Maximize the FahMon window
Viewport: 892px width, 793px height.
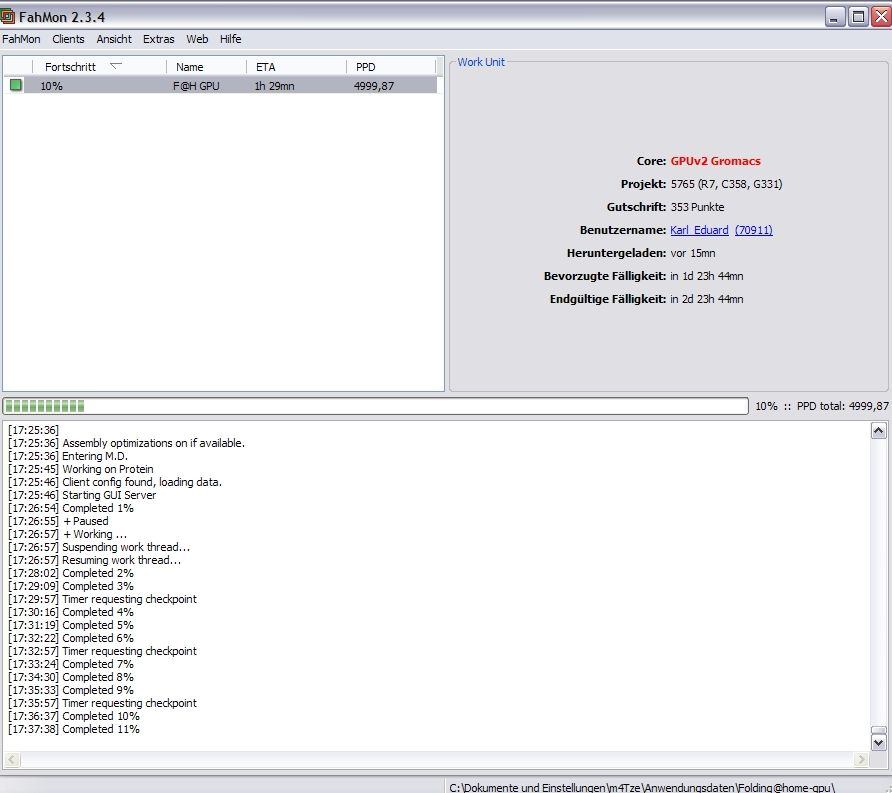pyautogui.click(x=858, y=16)
